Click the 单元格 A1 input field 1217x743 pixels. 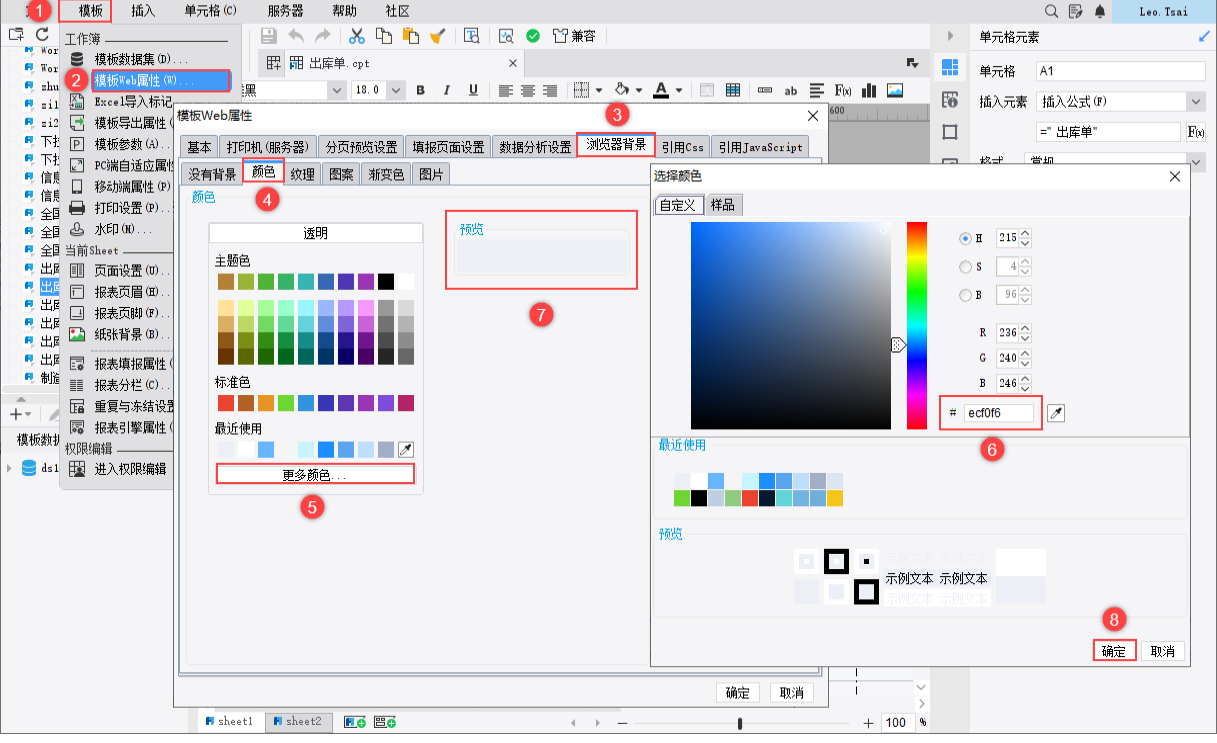(1121, 71)
